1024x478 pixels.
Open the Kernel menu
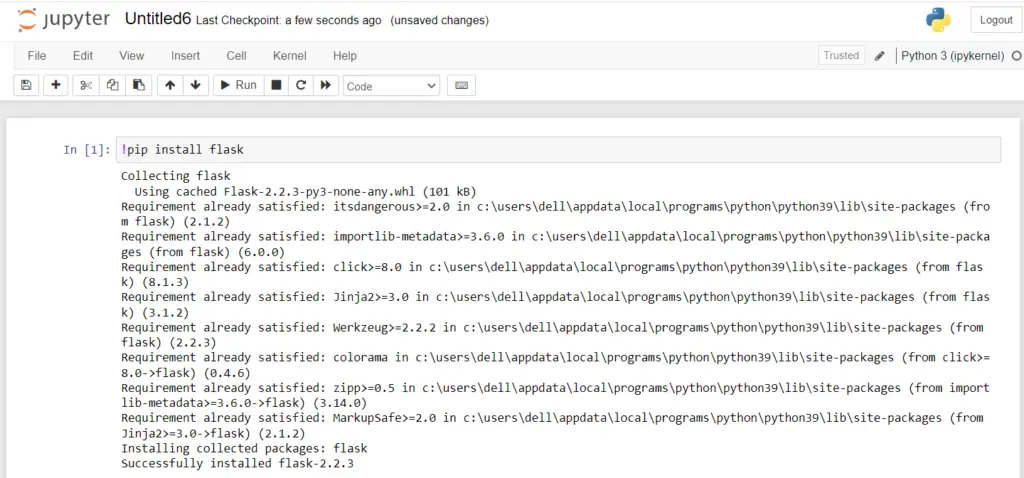pos(290,56)
